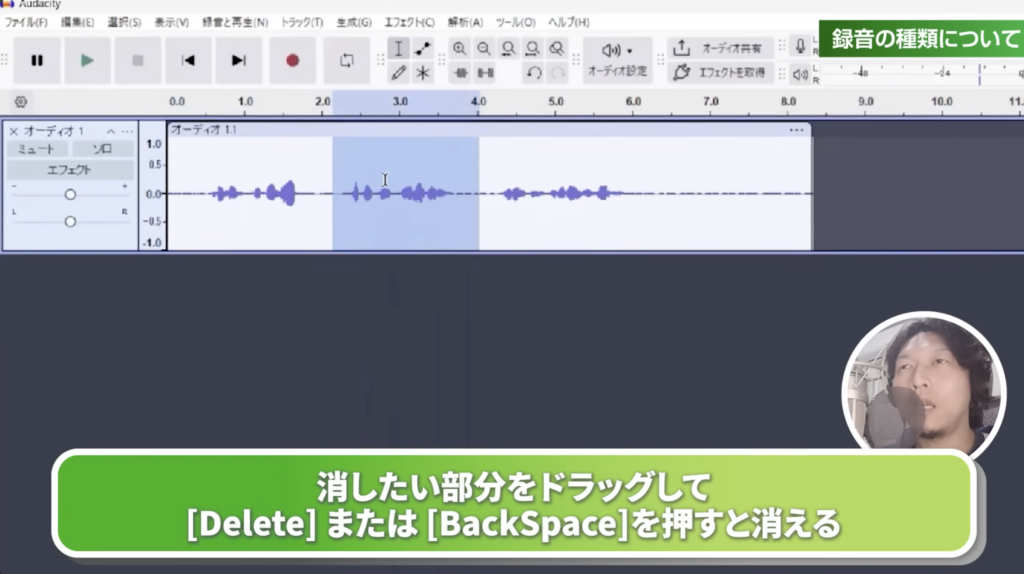Click the オーディオ共有 button
1024x574 pixels.
[x=719, y=48]
